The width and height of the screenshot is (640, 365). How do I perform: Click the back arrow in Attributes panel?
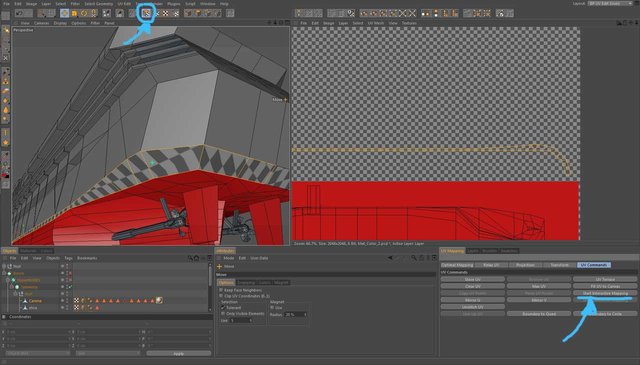(x=390, y=258)
